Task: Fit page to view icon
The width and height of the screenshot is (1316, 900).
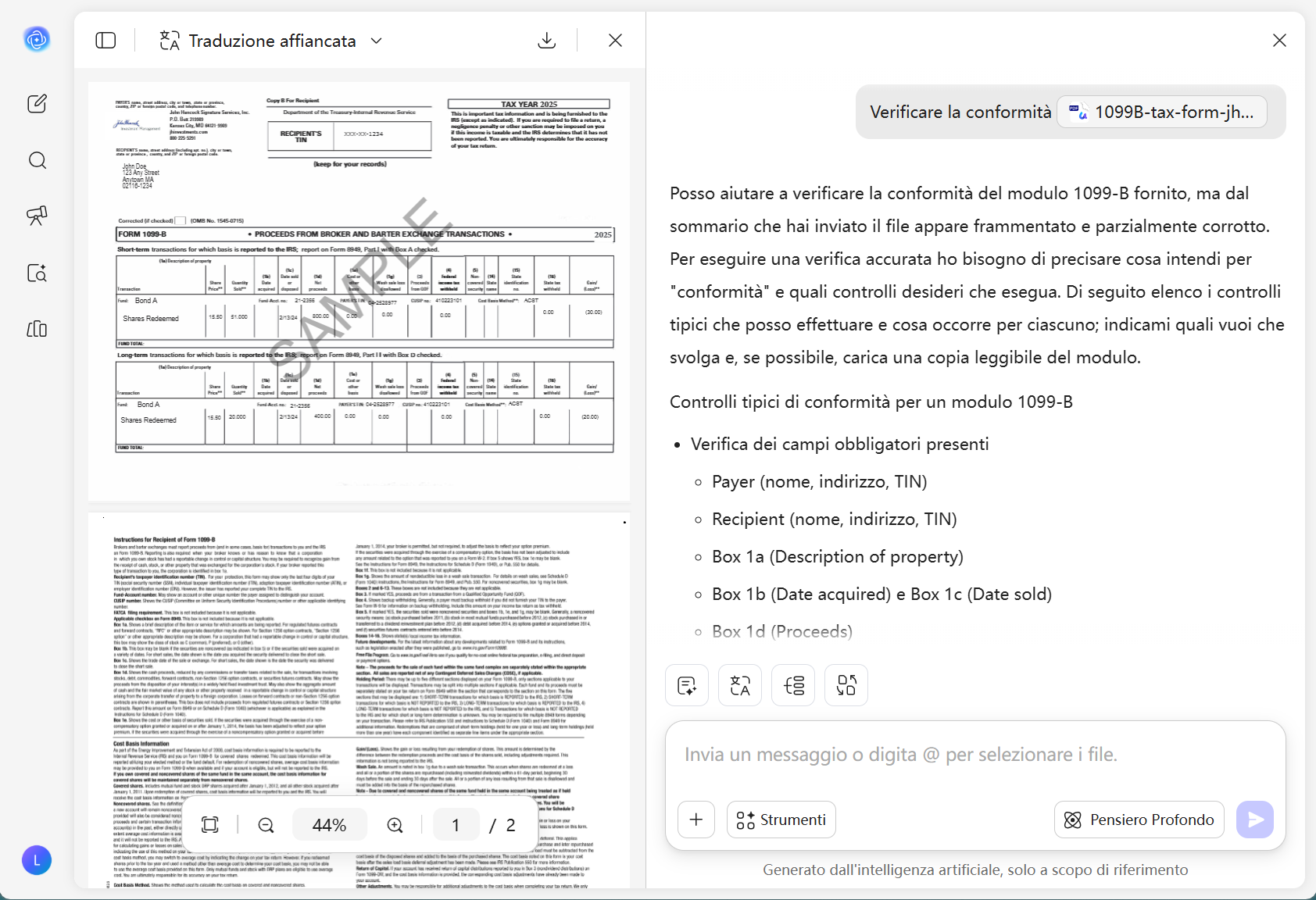Action: 210,825
